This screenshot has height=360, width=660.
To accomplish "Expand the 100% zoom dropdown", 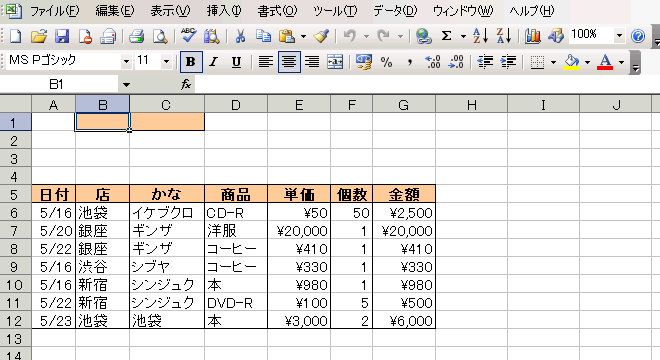I will tap(619, 36).
